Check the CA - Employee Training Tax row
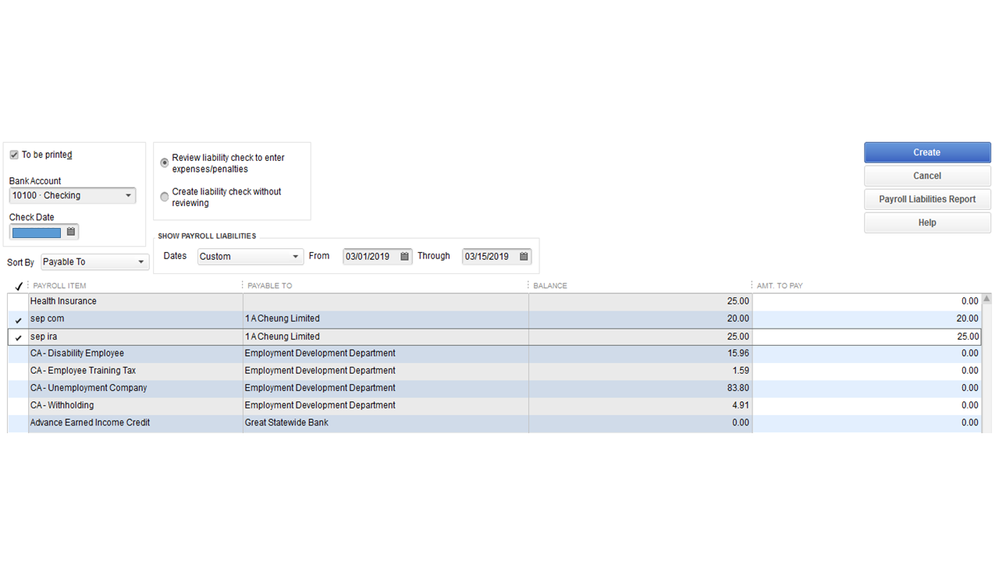 [x=18, y=371]
